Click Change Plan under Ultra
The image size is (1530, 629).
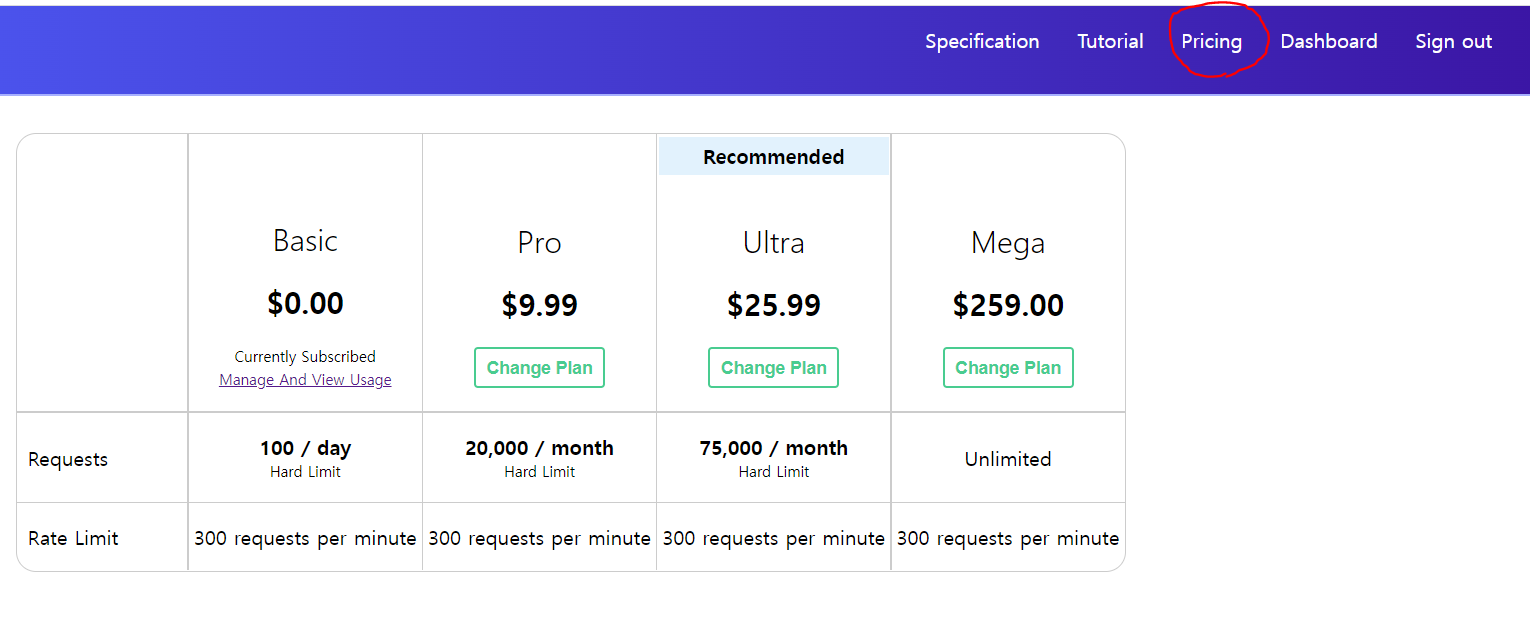click(774, 367)
